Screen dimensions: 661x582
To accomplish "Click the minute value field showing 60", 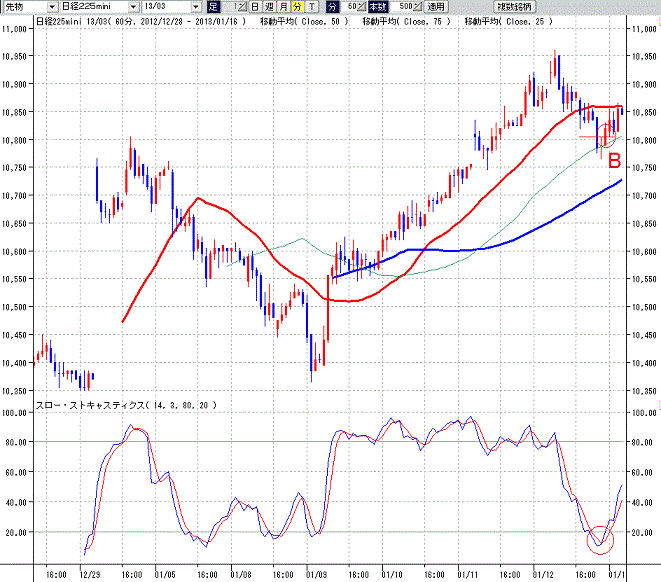I will tap(349, 7).
